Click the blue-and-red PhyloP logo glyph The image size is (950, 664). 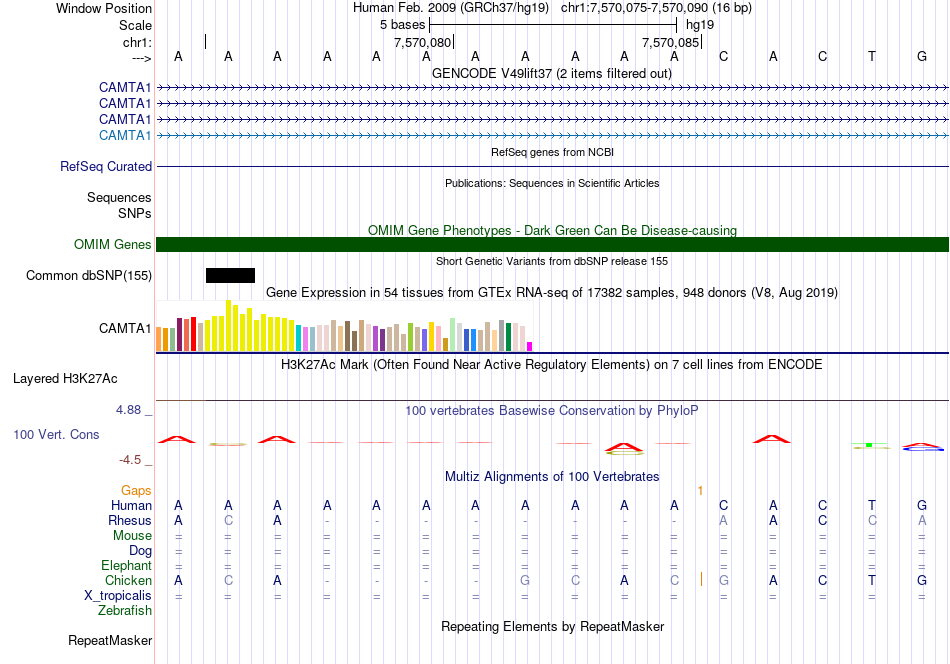pyautogui.click(x=923, y=447)
